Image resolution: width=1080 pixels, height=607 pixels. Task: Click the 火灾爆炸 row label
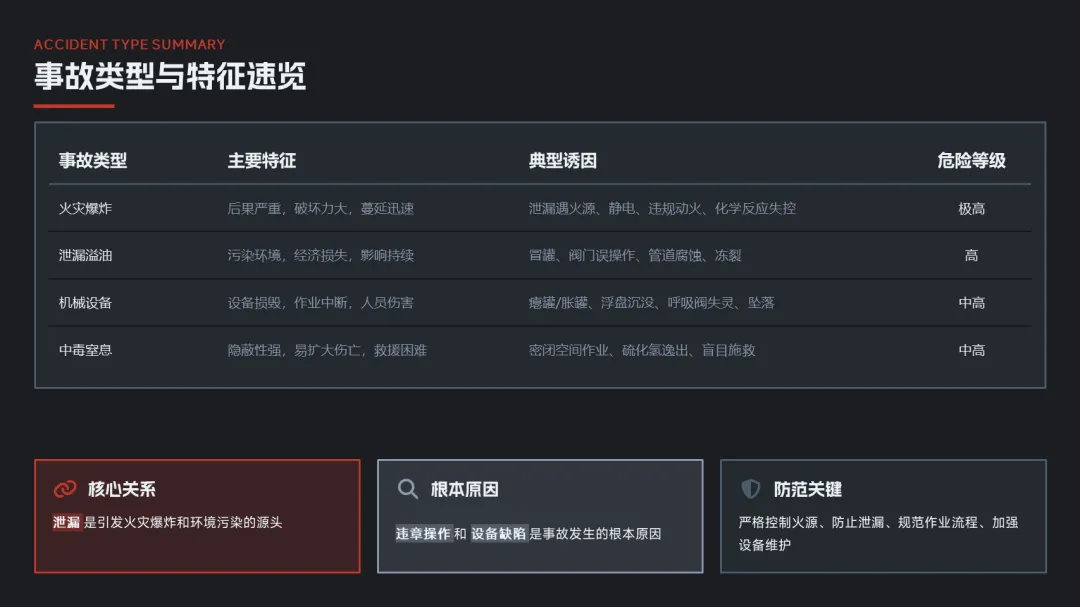pos(85,208)
